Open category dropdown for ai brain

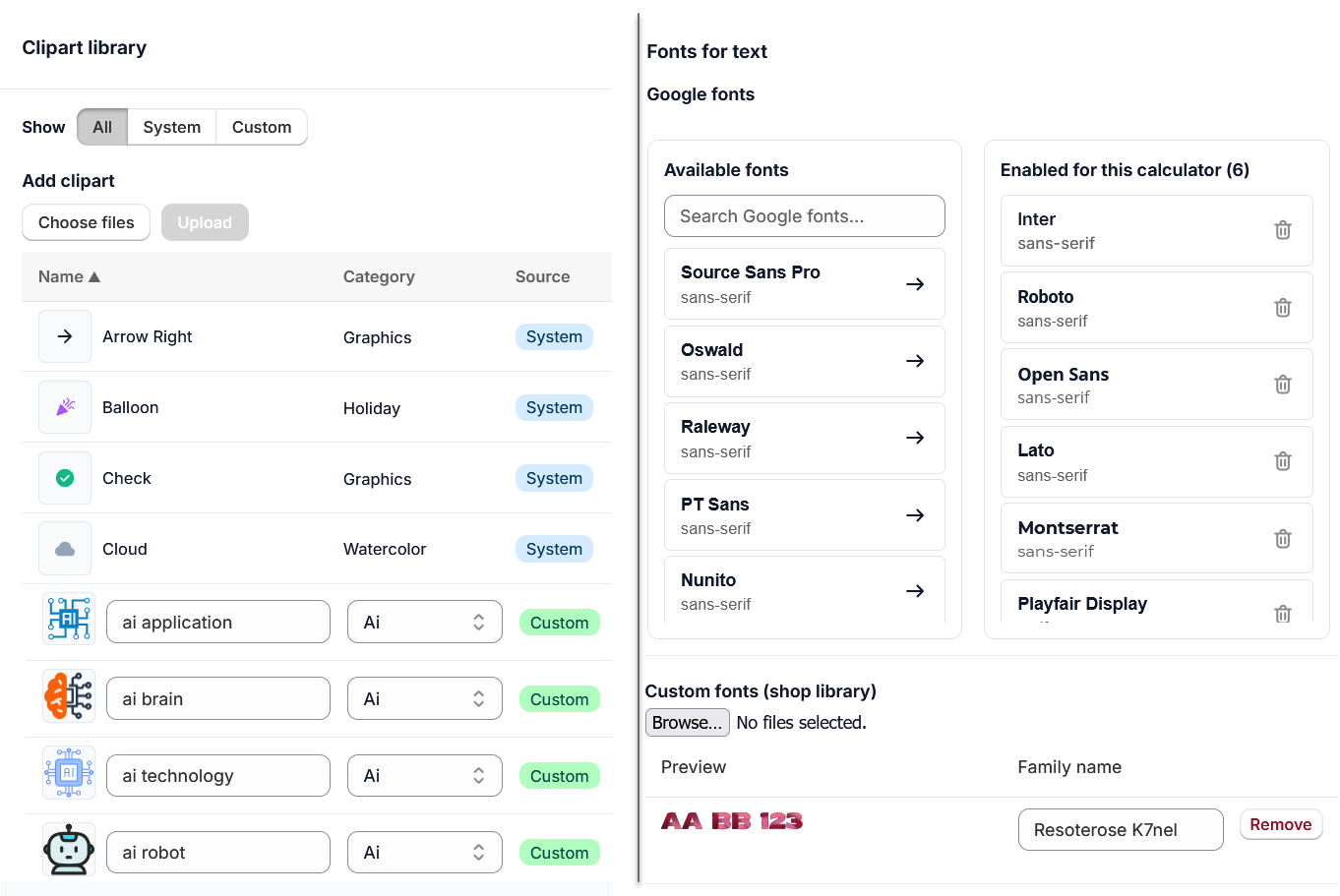pos(425,698)
